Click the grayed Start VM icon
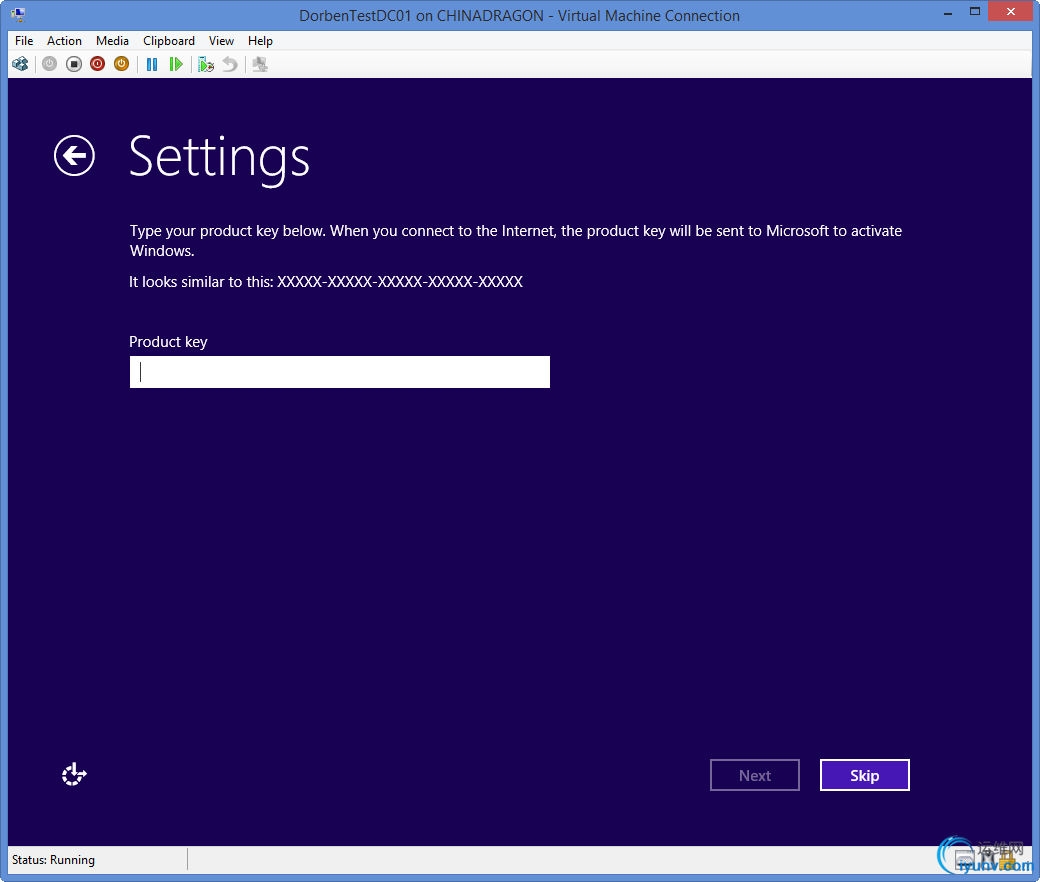1040x882 pixels. (x=50, y=64)
